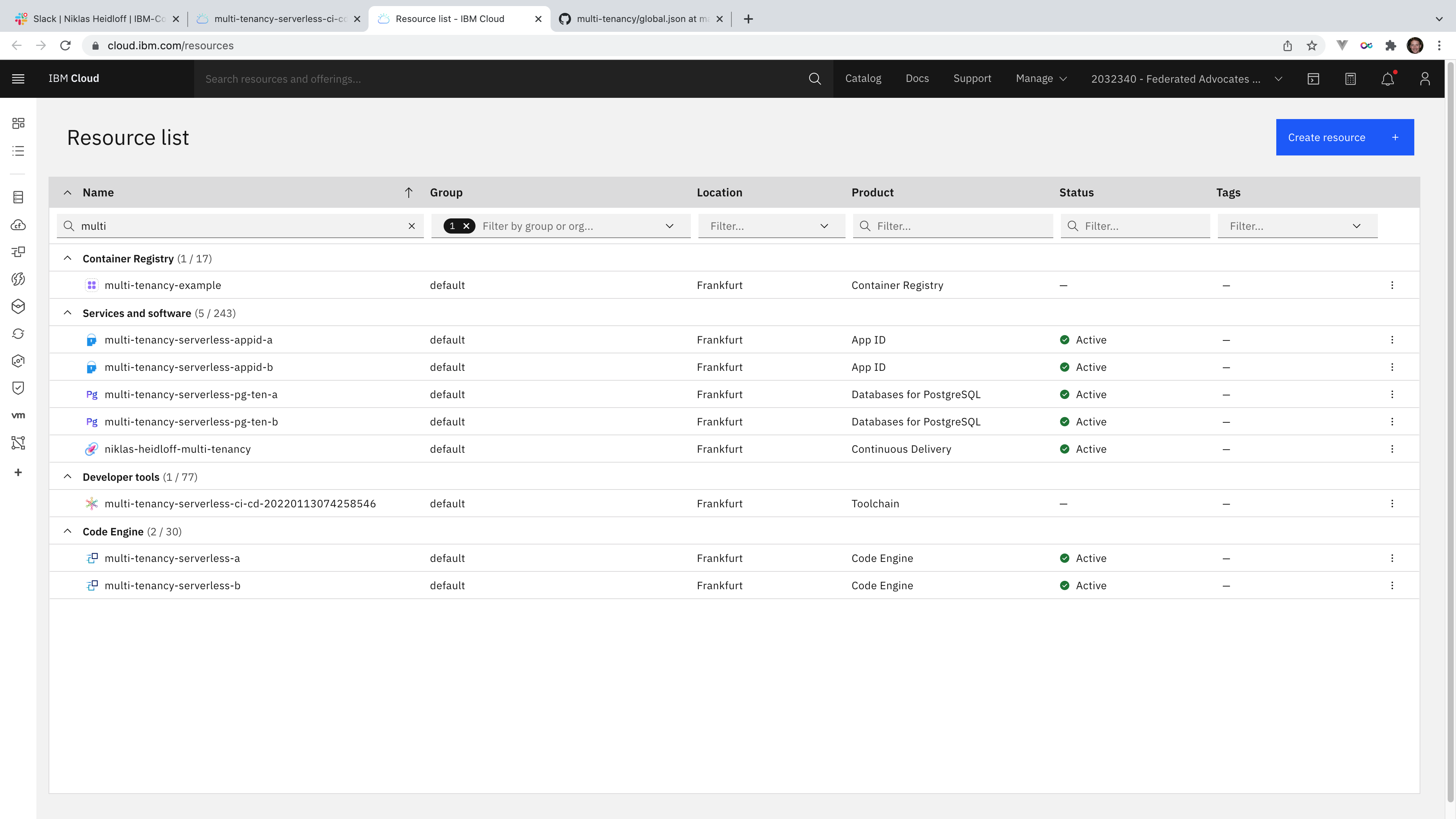
Task: Click the Security shield icon in the sidebar
Action: pyautogui.click(x=18, y=388)
